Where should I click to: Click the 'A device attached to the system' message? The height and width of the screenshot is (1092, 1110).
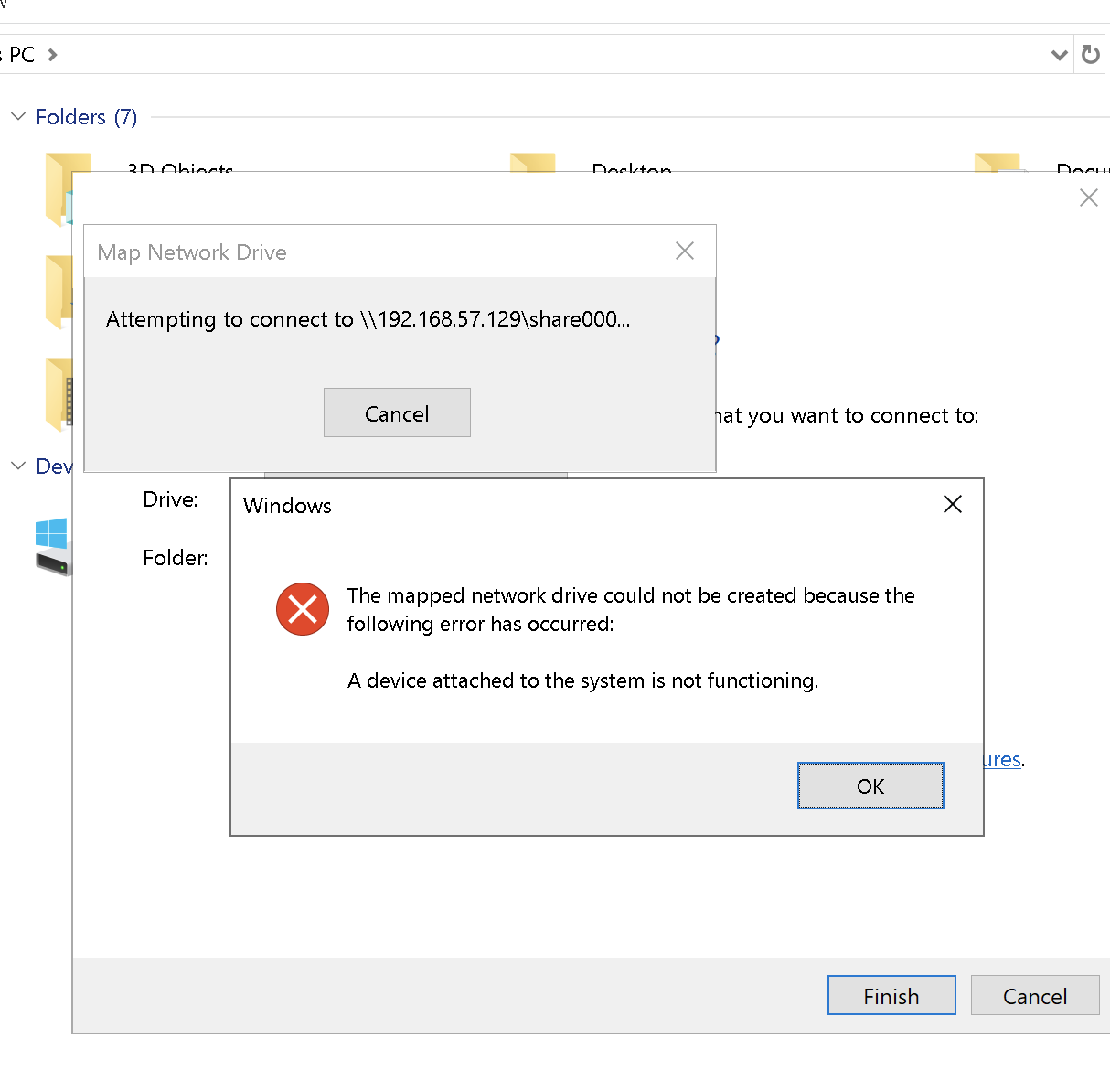[x=583, y=680]
